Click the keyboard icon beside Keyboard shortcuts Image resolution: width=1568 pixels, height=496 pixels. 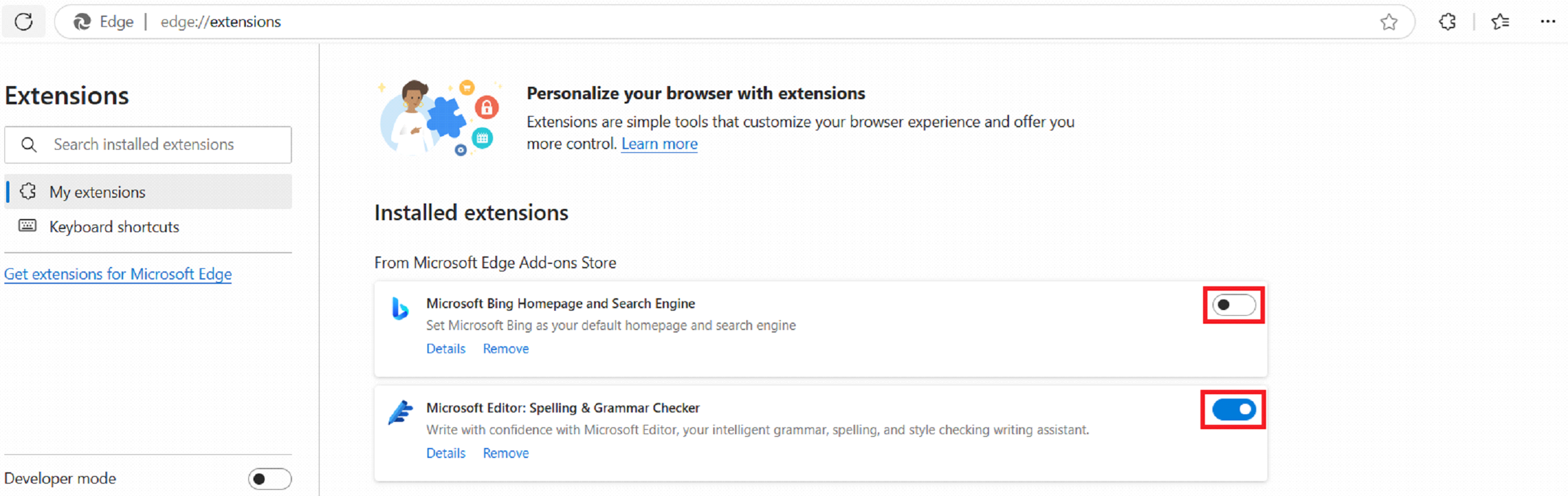27,226
